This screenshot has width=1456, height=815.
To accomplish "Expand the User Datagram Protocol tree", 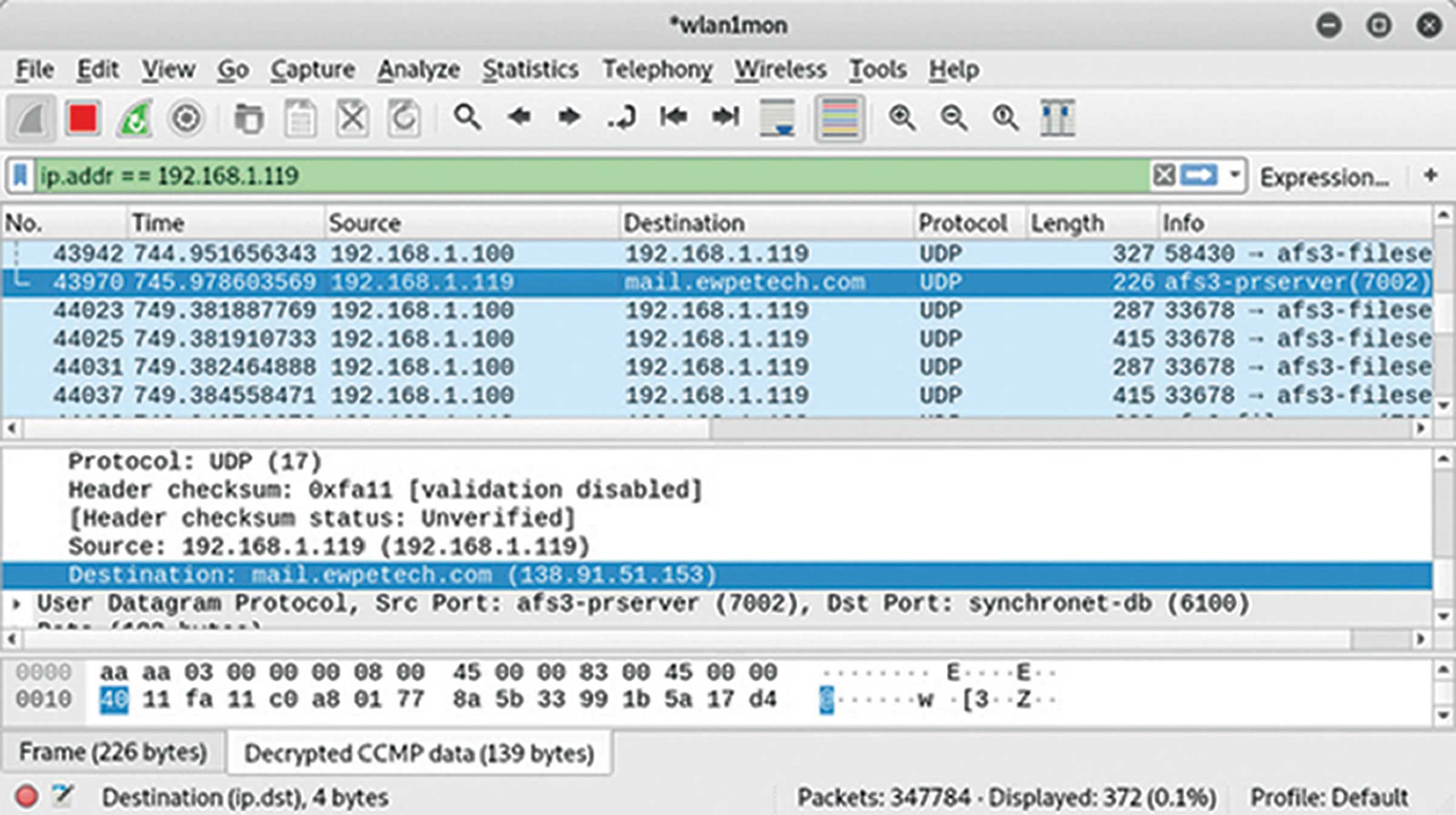I will [x=18, y=604].
